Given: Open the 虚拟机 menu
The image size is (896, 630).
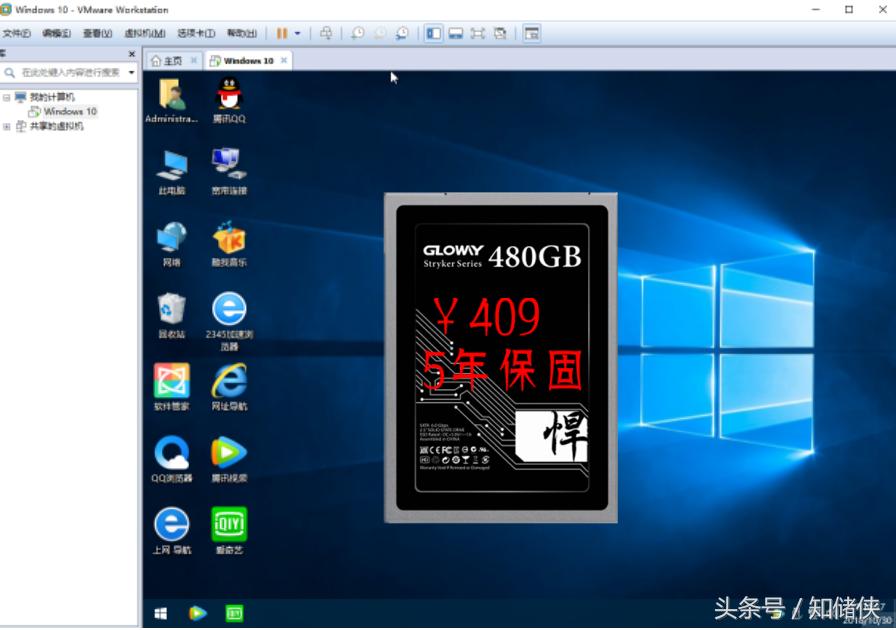Looking at the screenshot, I should [x=145, y=33].
